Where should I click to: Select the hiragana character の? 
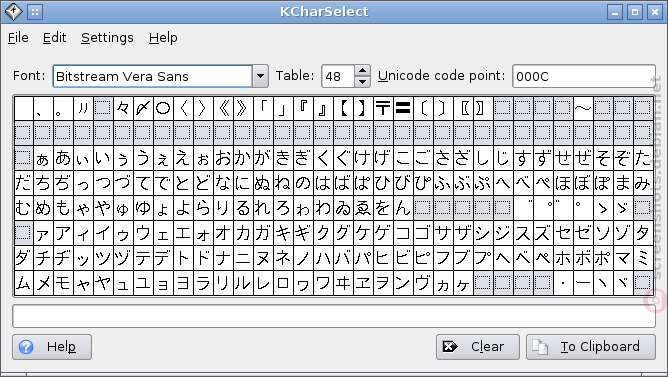pyautogui.click(x=303, y=183)
